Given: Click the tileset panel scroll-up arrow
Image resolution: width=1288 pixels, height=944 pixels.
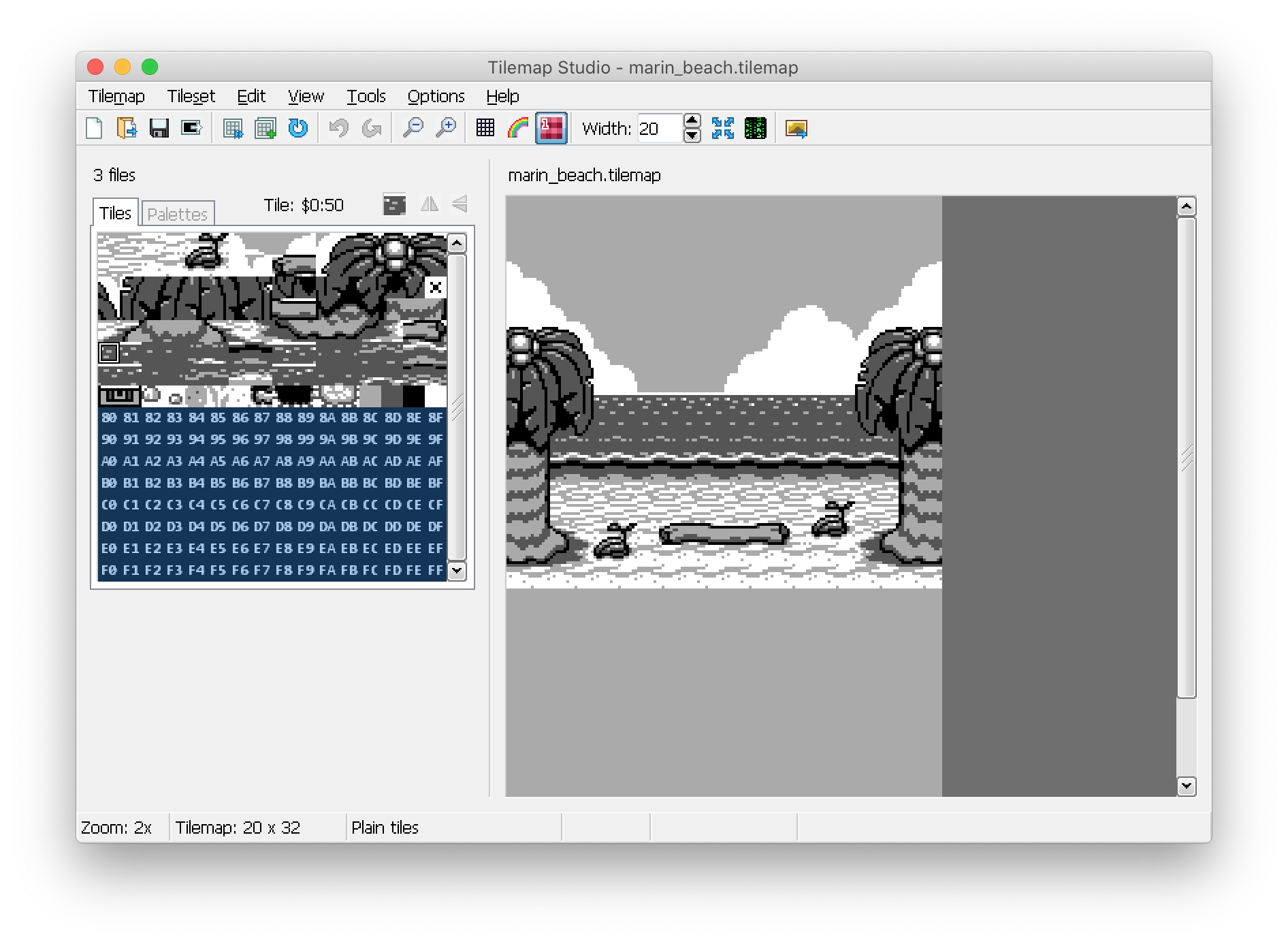Looking at the screenshot, I should [457, 243].
